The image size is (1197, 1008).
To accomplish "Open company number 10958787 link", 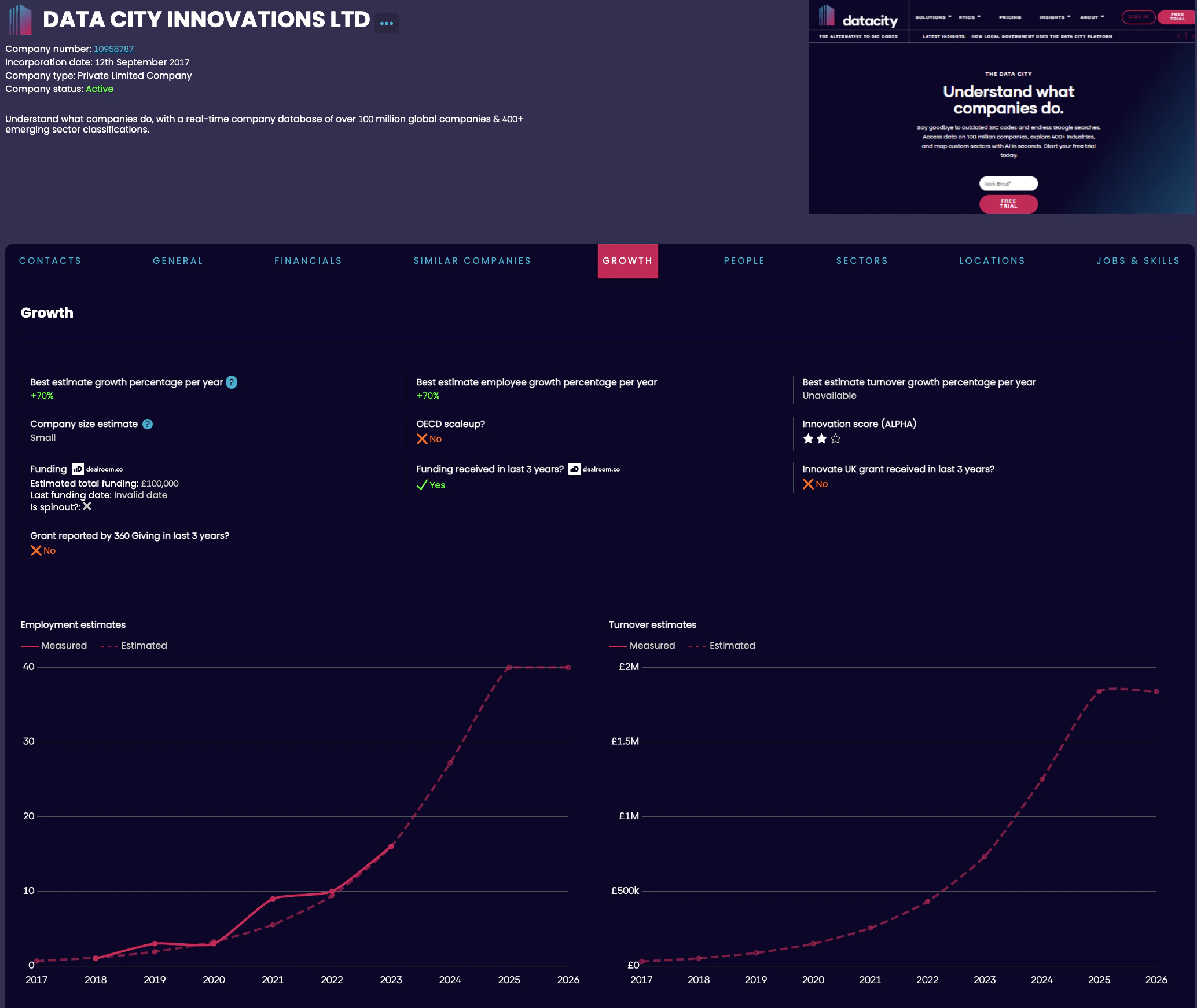I will click(x=113, y=49).
